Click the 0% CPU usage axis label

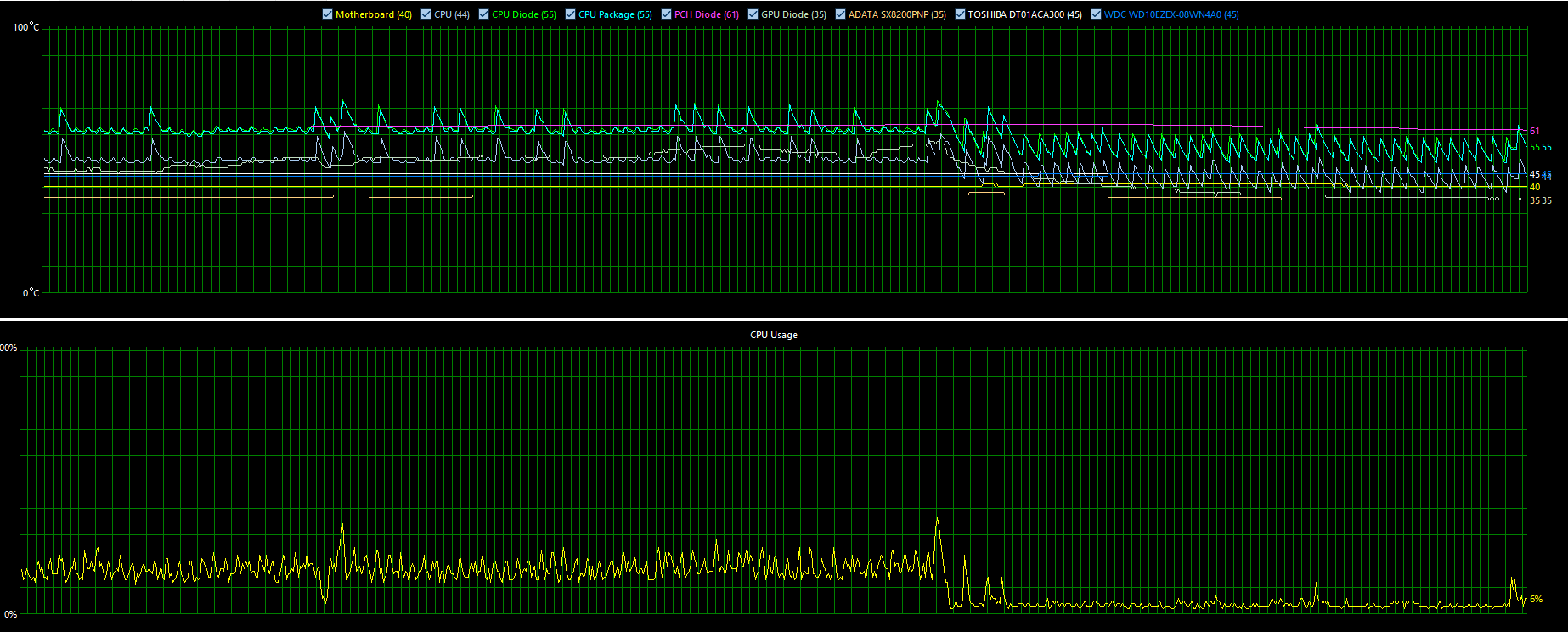tap(10, 613)
